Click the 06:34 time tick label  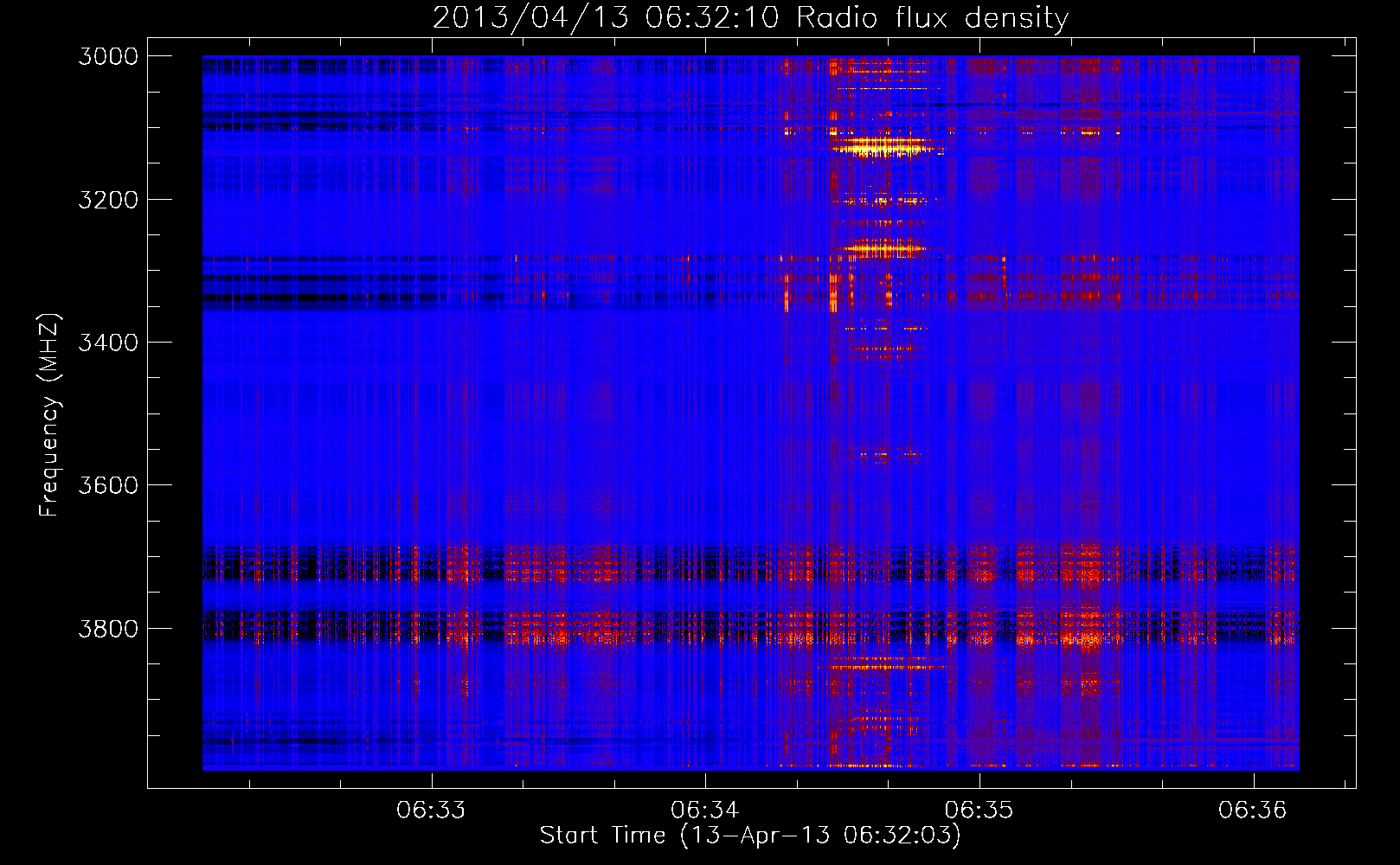(705, 811)
